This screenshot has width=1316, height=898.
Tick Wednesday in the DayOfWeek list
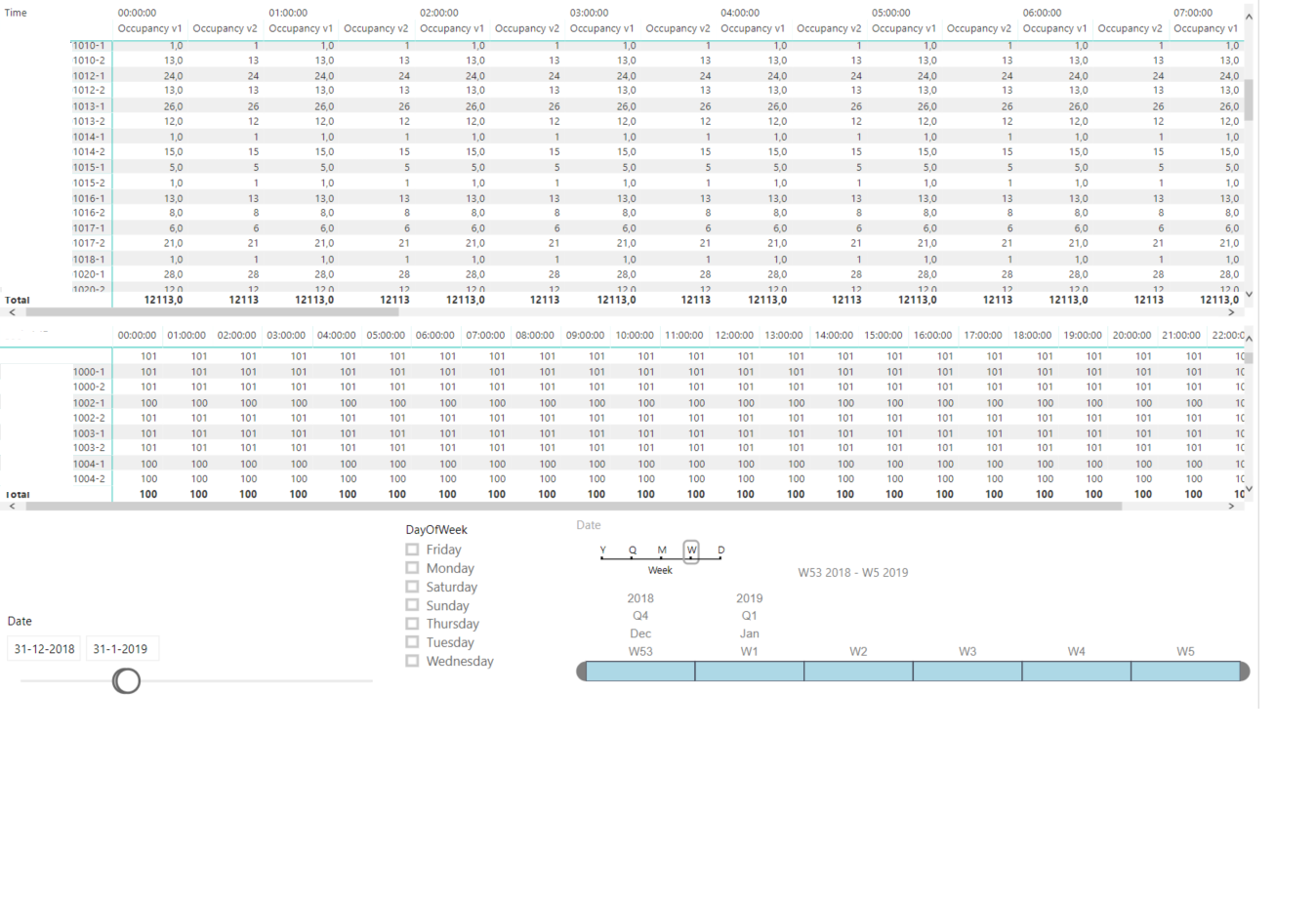click(412, 661)
